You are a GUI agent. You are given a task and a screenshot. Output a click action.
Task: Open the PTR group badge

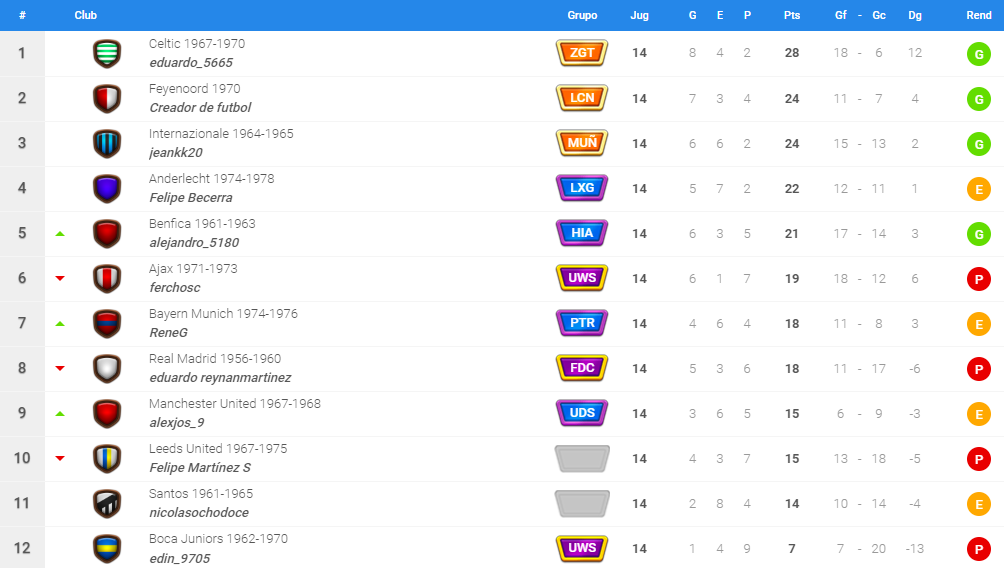tap(582, 323)
